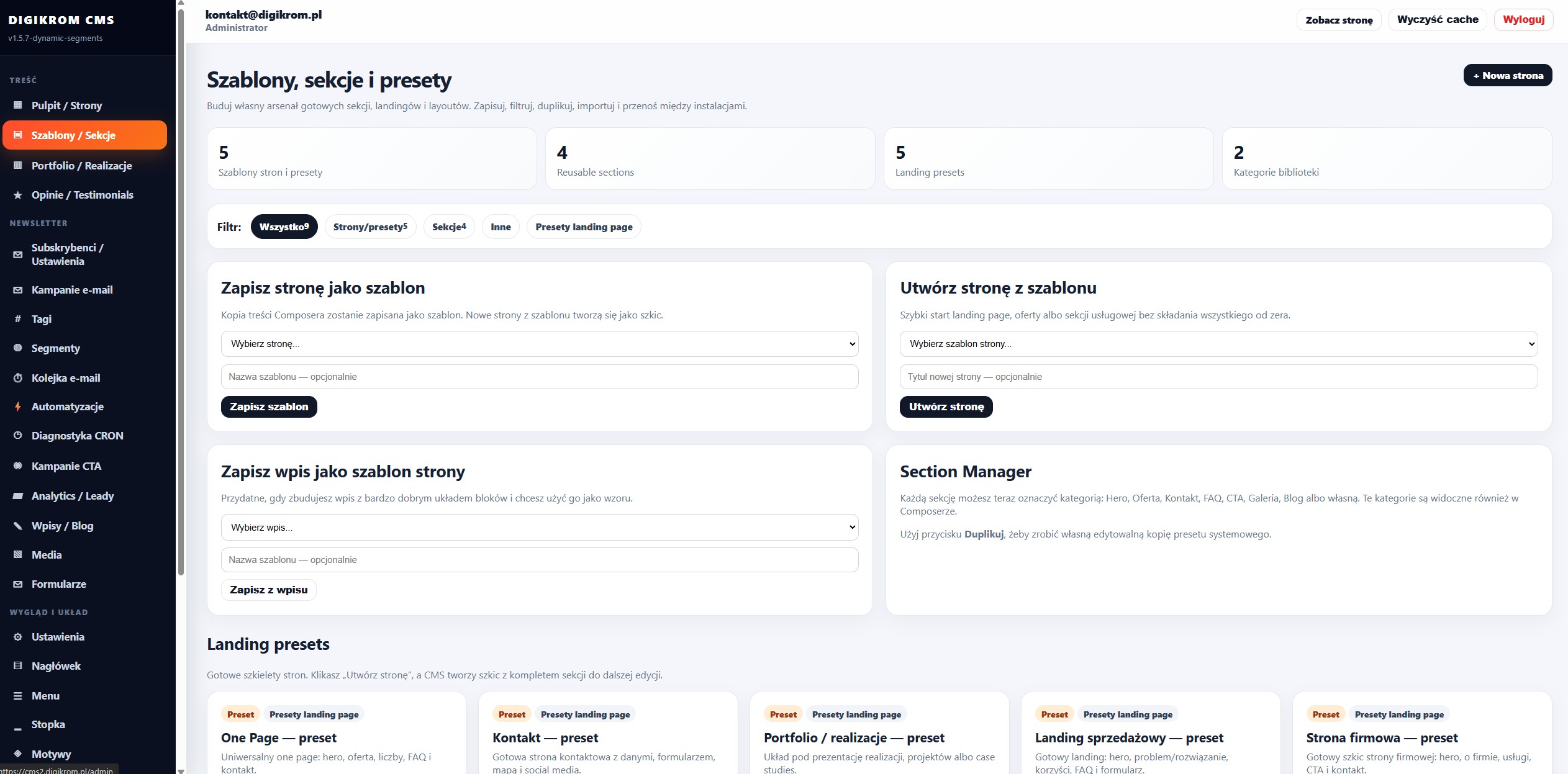Click Nazwa szablonu field under Wybierz wpis

click(540, 560)
